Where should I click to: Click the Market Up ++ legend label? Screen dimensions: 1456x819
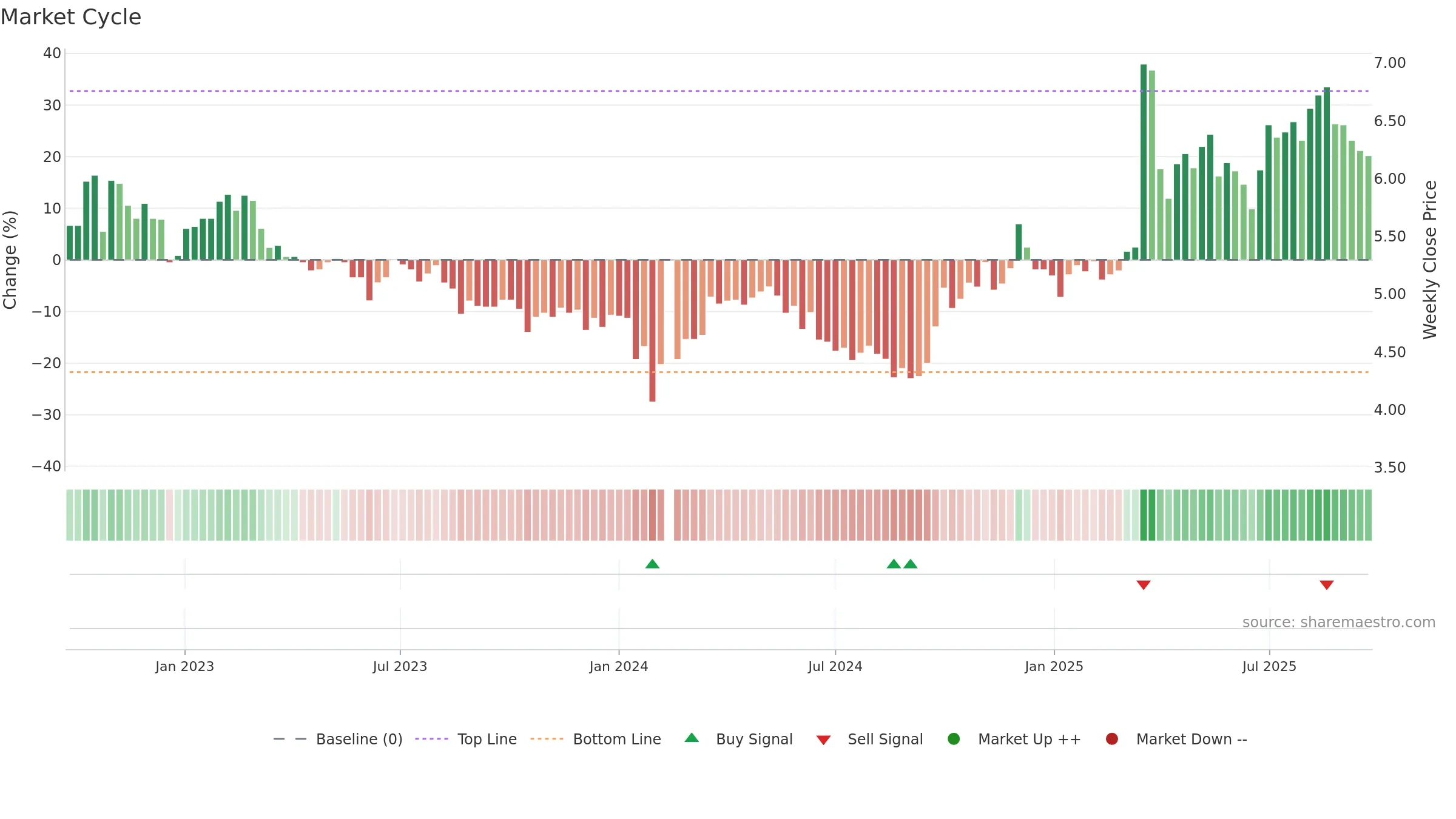click(1030, 739)
